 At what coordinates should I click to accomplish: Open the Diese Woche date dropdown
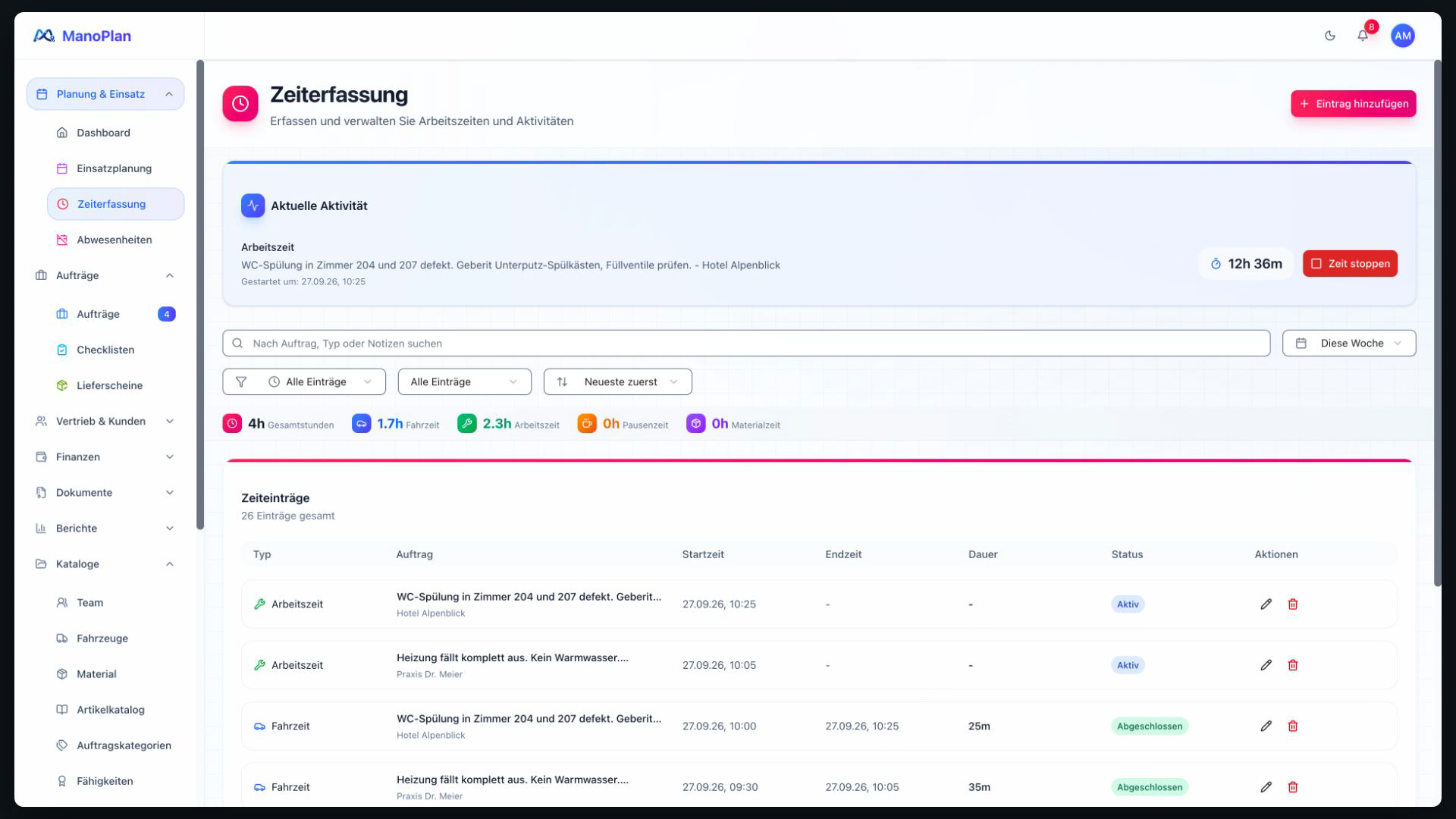[x=1348, y=343]
